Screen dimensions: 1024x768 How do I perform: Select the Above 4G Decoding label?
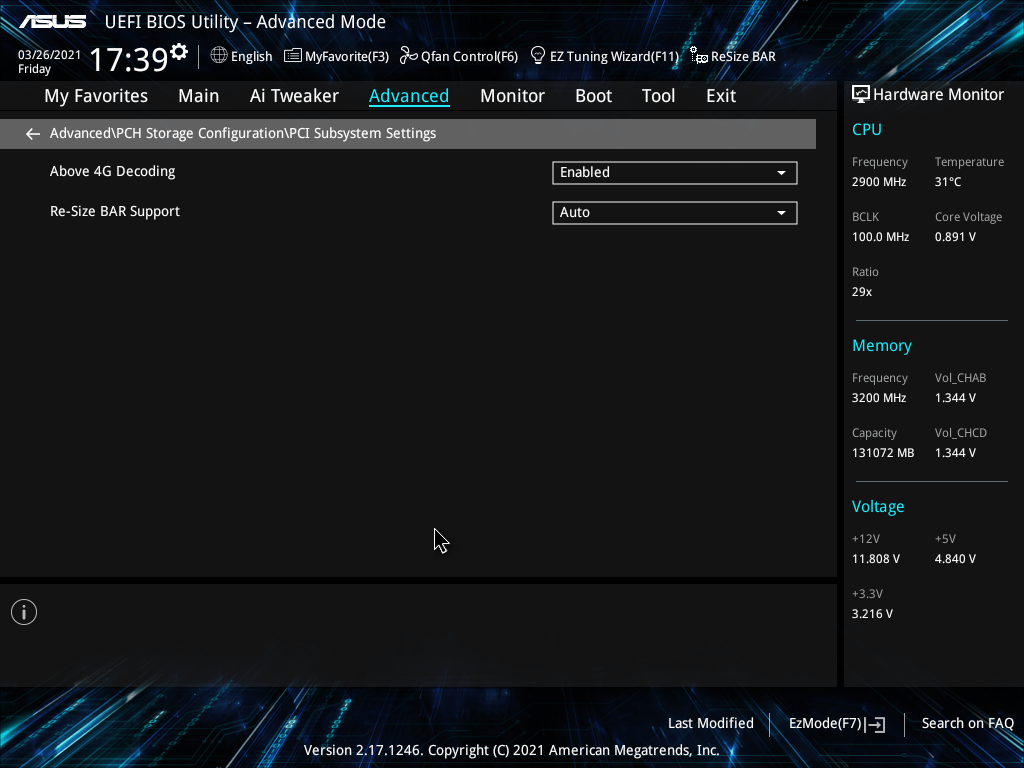112,172
